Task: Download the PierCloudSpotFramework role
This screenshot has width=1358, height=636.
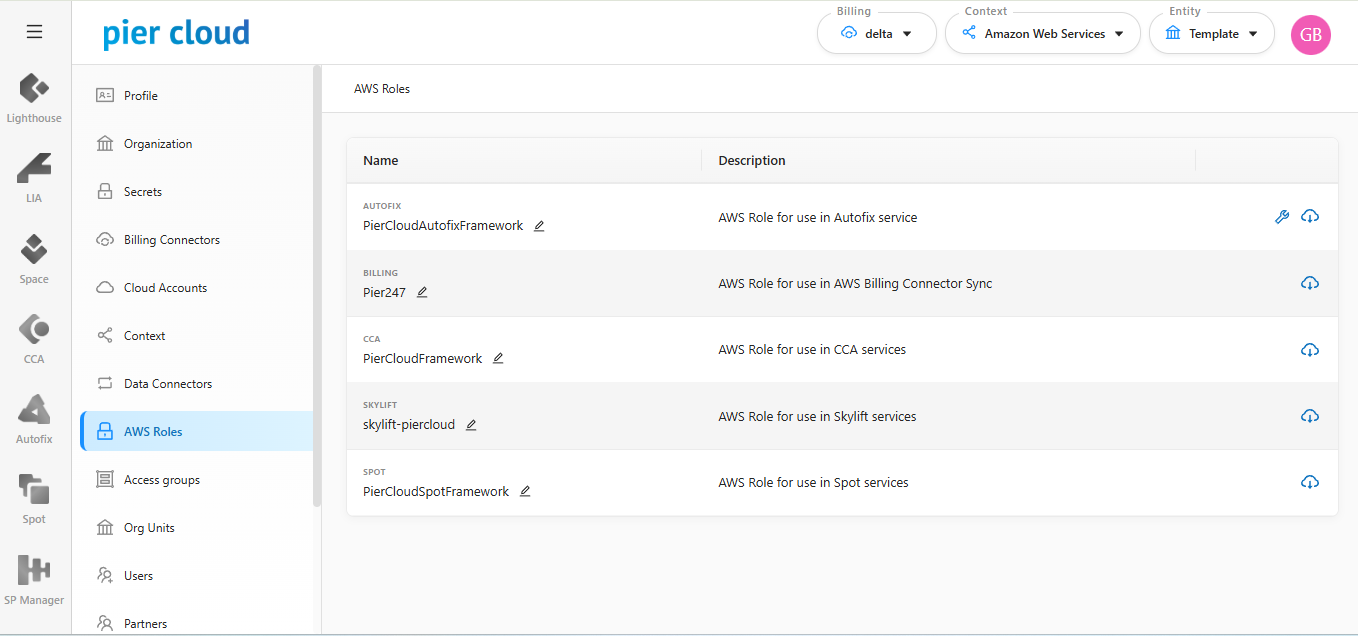Action: (1310, 483)
